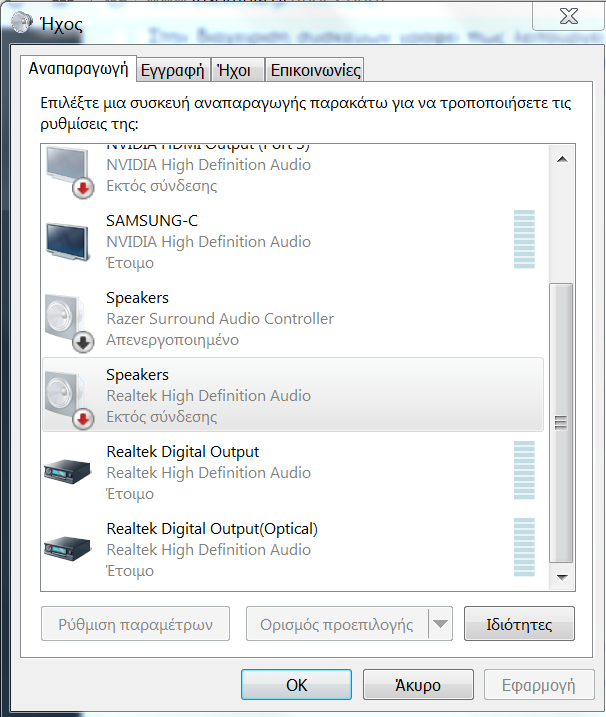Click the Εφαρμογή button

point(539,685)
